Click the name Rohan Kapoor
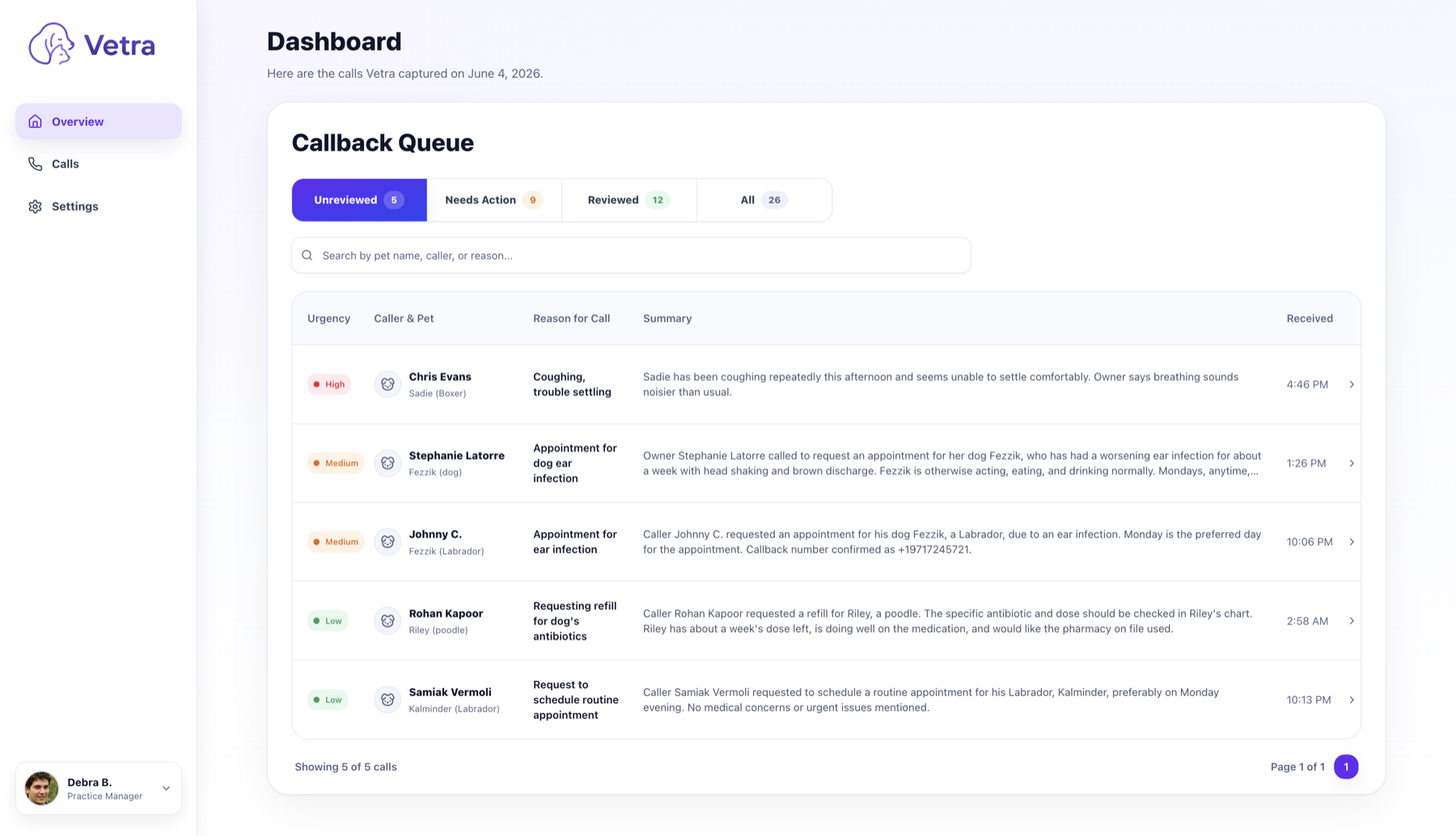Image resolution: width=1456 pixels, height=836 pixels. pos(446,613)
